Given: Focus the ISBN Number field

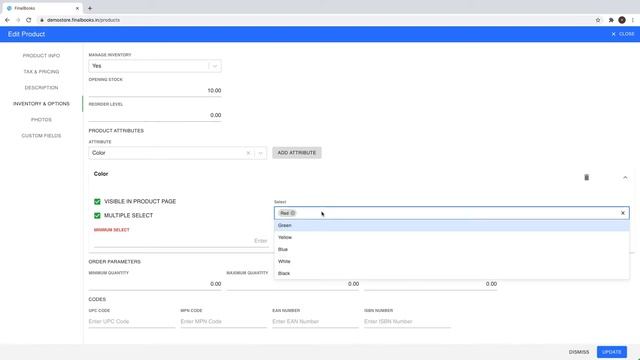Looking at the screenshot, I should click(407, 322).
